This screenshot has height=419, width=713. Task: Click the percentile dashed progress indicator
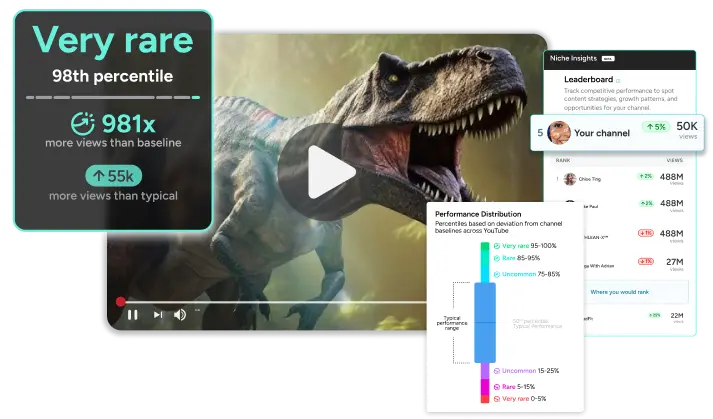112,98
